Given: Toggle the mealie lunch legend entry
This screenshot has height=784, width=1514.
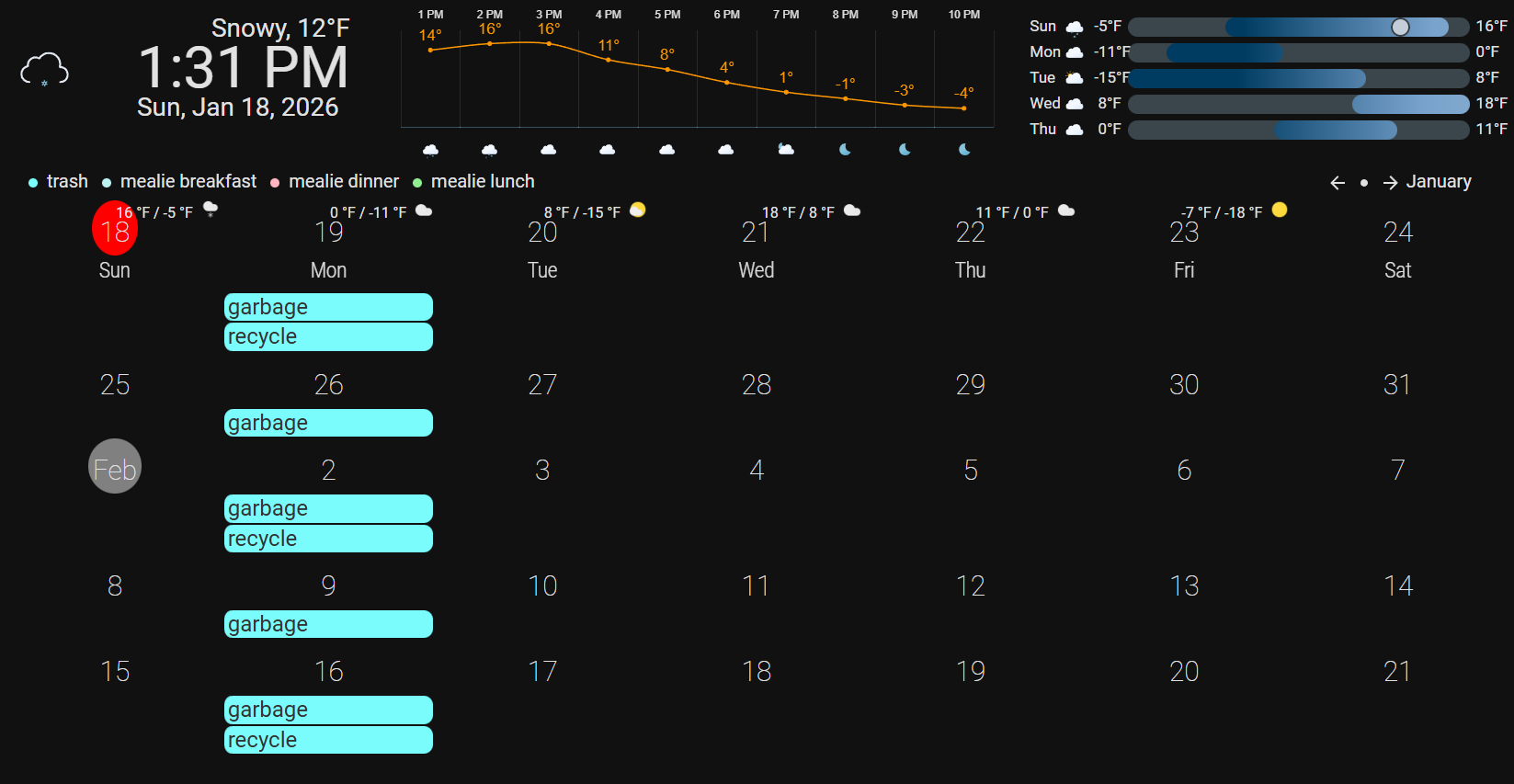Looking at the screenshot, I should (x=473, y=182).
